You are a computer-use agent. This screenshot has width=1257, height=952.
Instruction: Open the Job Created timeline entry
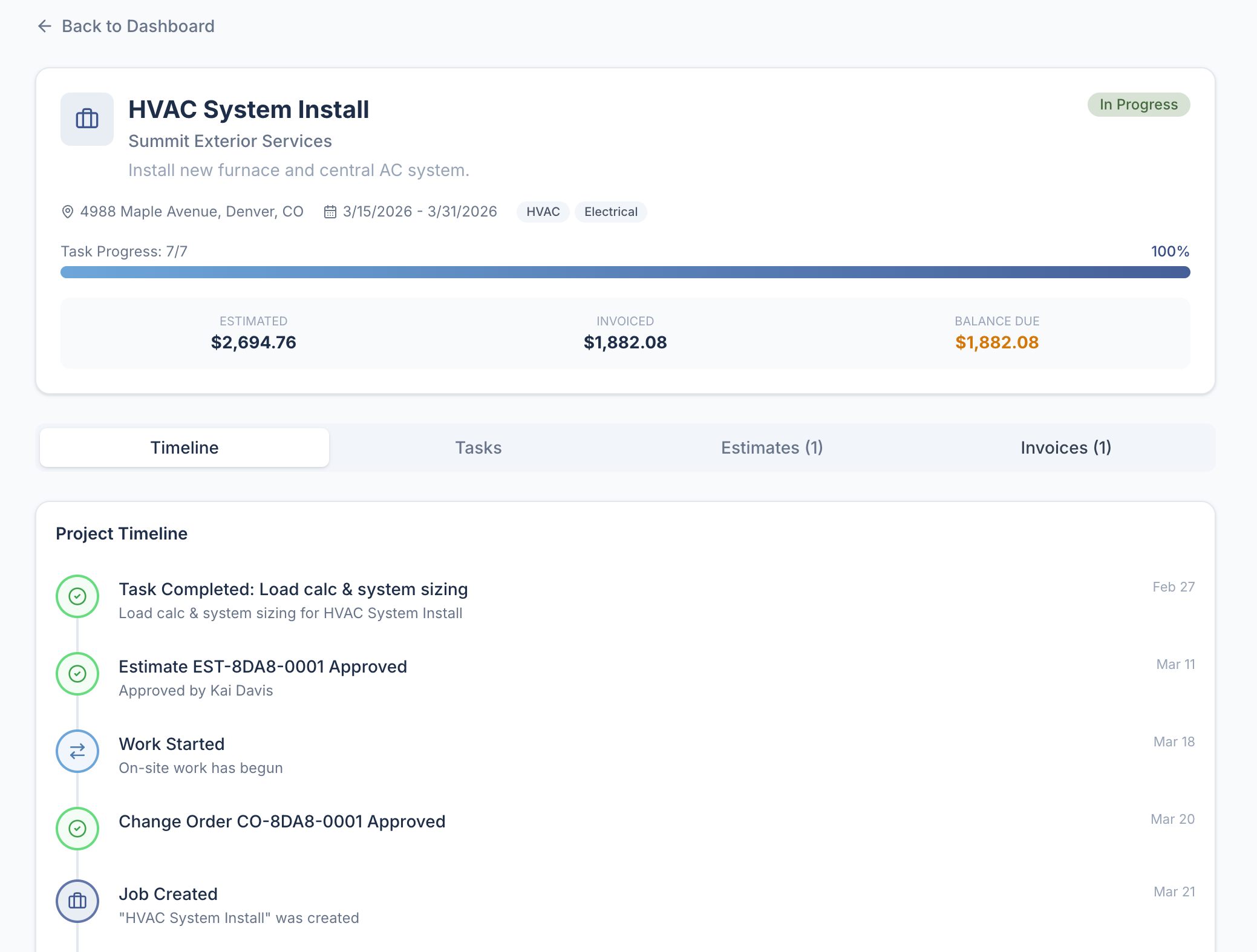click(168, 894)
